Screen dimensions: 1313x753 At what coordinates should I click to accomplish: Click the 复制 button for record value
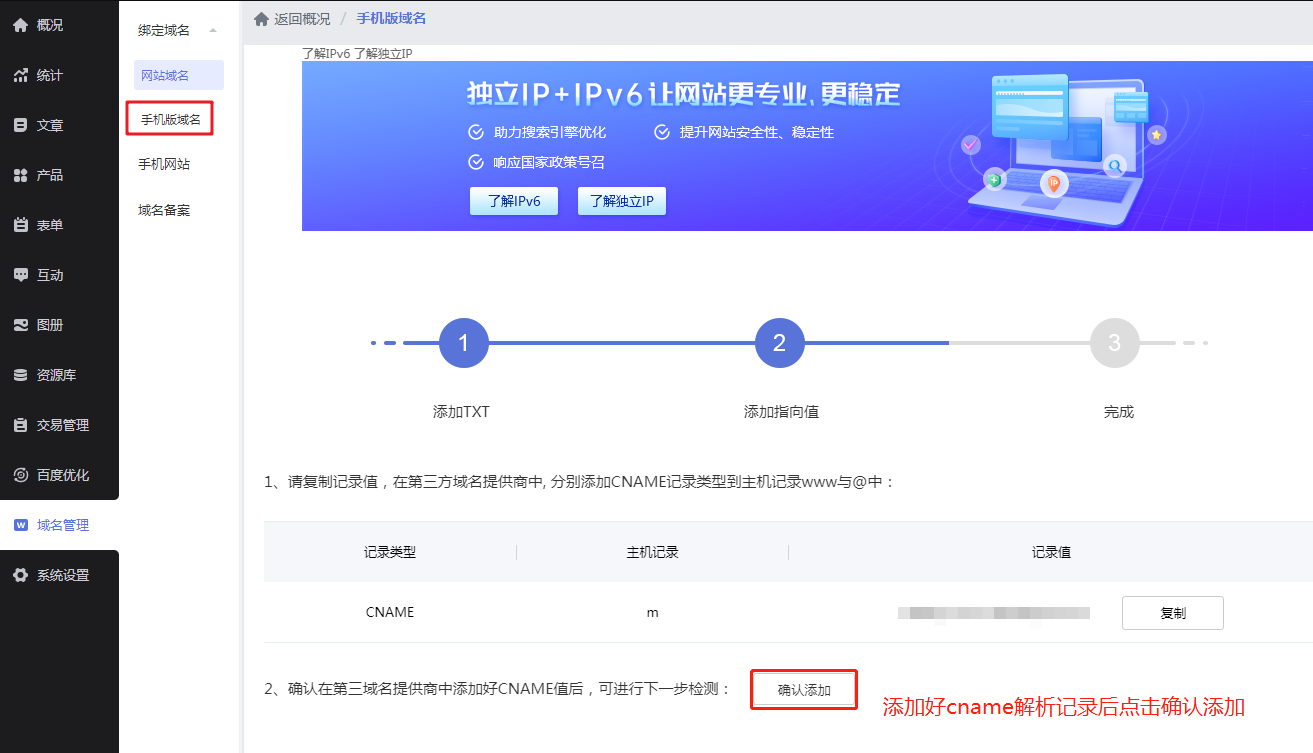tap(1173, 613)
